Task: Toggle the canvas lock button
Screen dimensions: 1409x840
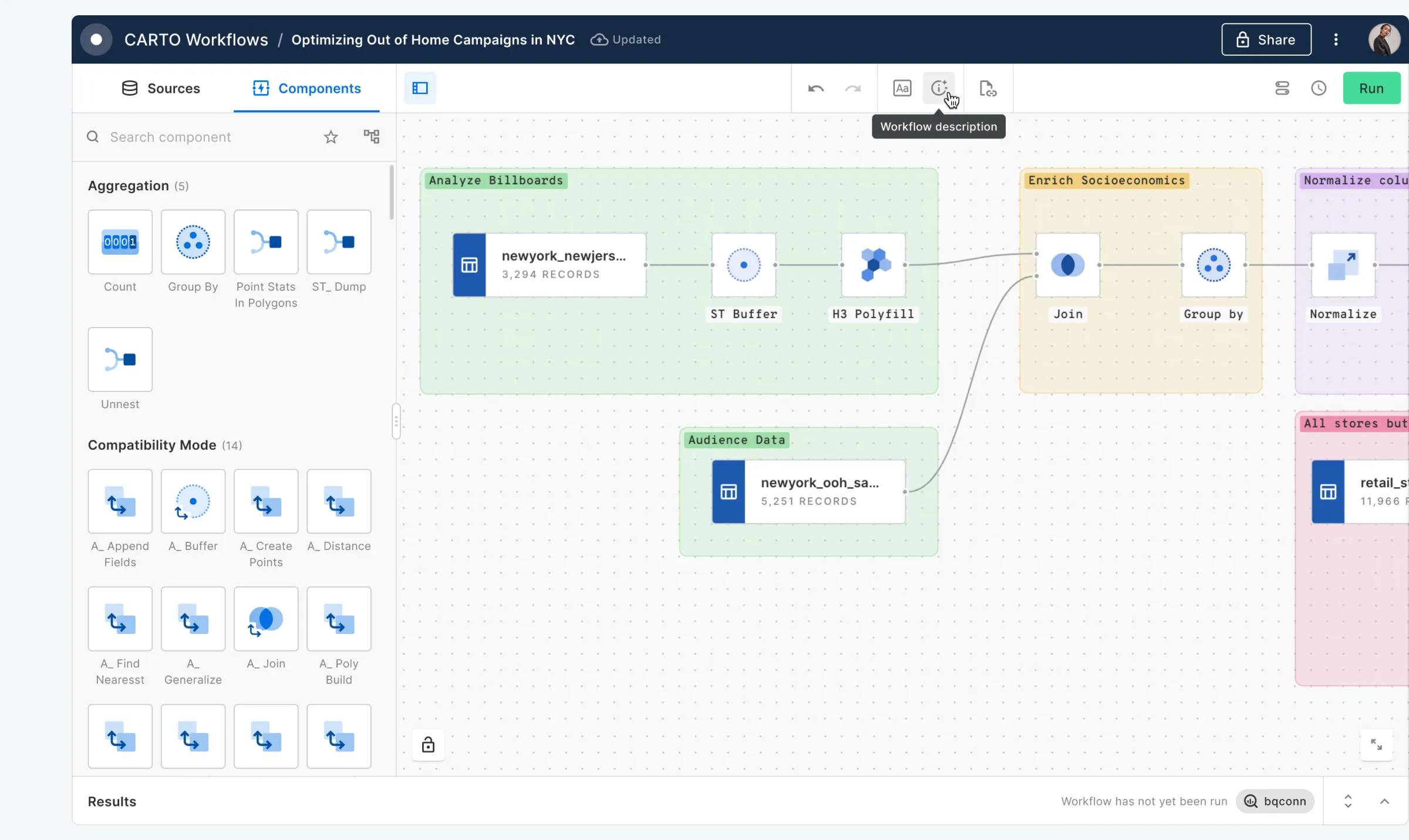Action: tap(428, 745)
